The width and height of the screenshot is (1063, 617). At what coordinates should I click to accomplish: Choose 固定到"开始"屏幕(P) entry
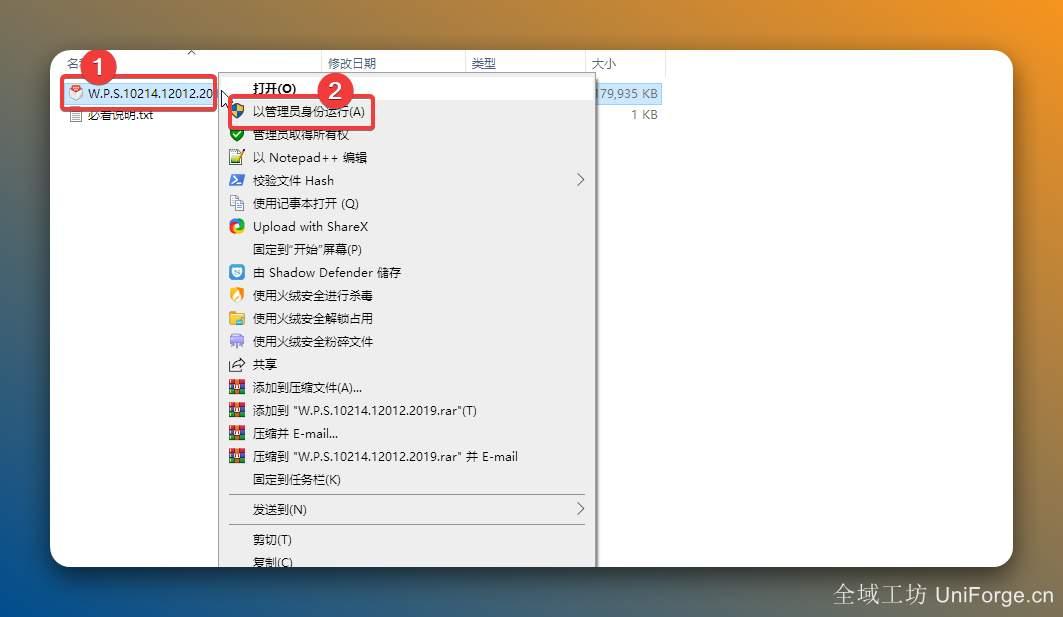(307, 250)
